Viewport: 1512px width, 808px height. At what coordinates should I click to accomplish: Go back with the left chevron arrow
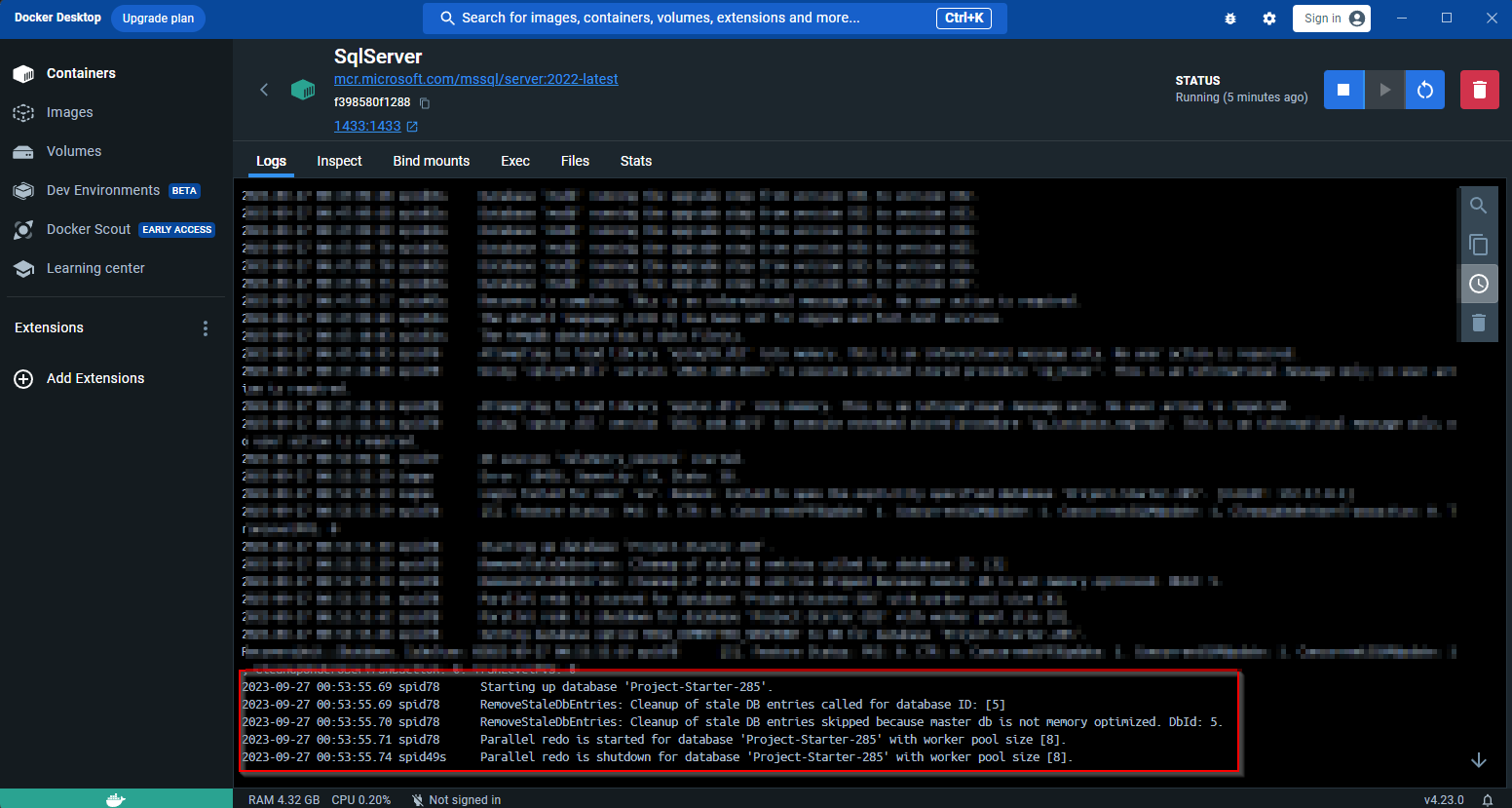click(x=264, y=90)
